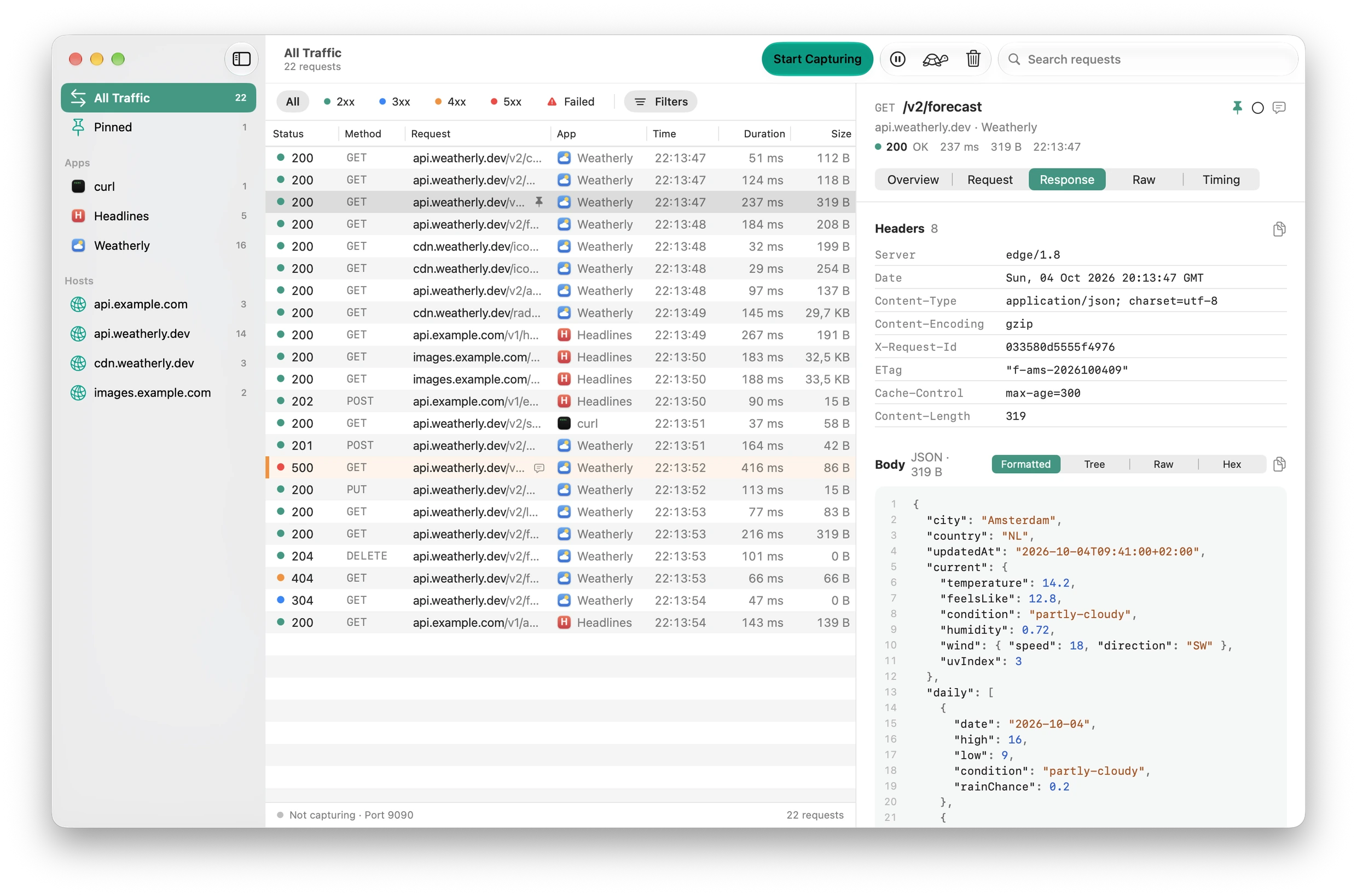This screenshot has width=1357, height=896.
Task: Click the Start Capturing button
Action: click(817, 59)
